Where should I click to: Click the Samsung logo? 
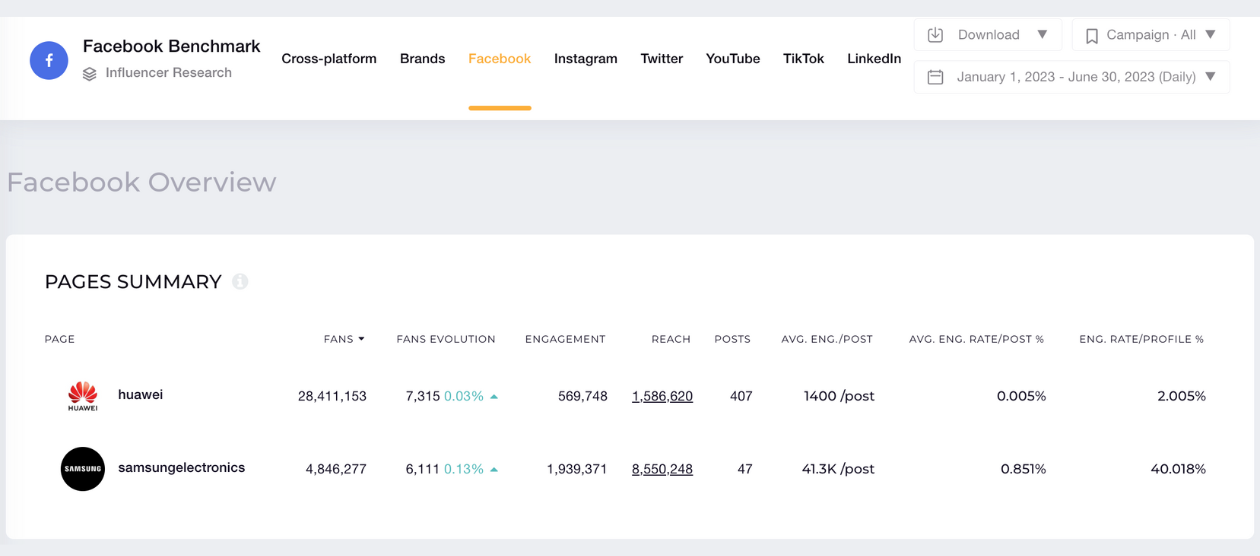(x=83, y=469)
